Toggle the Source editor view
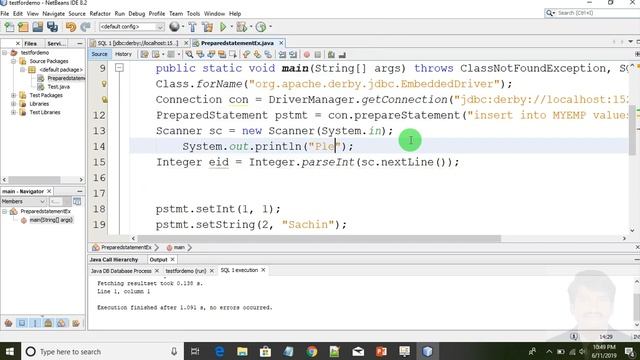 point(99,54)
